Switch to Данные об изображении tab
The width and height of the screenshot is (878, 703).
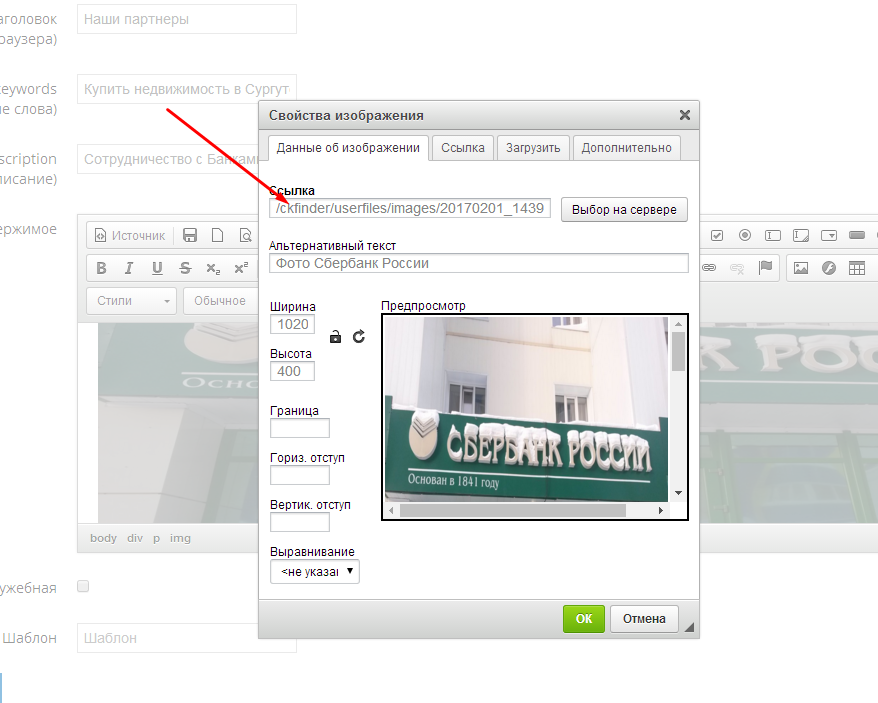[348, 148]
